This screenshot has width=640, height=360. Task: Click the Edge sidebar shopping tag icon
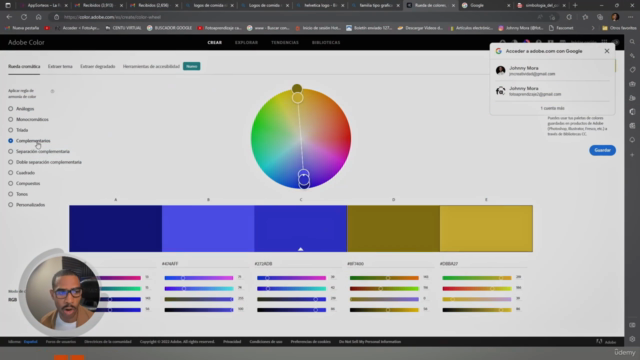[x=632, y=70]
